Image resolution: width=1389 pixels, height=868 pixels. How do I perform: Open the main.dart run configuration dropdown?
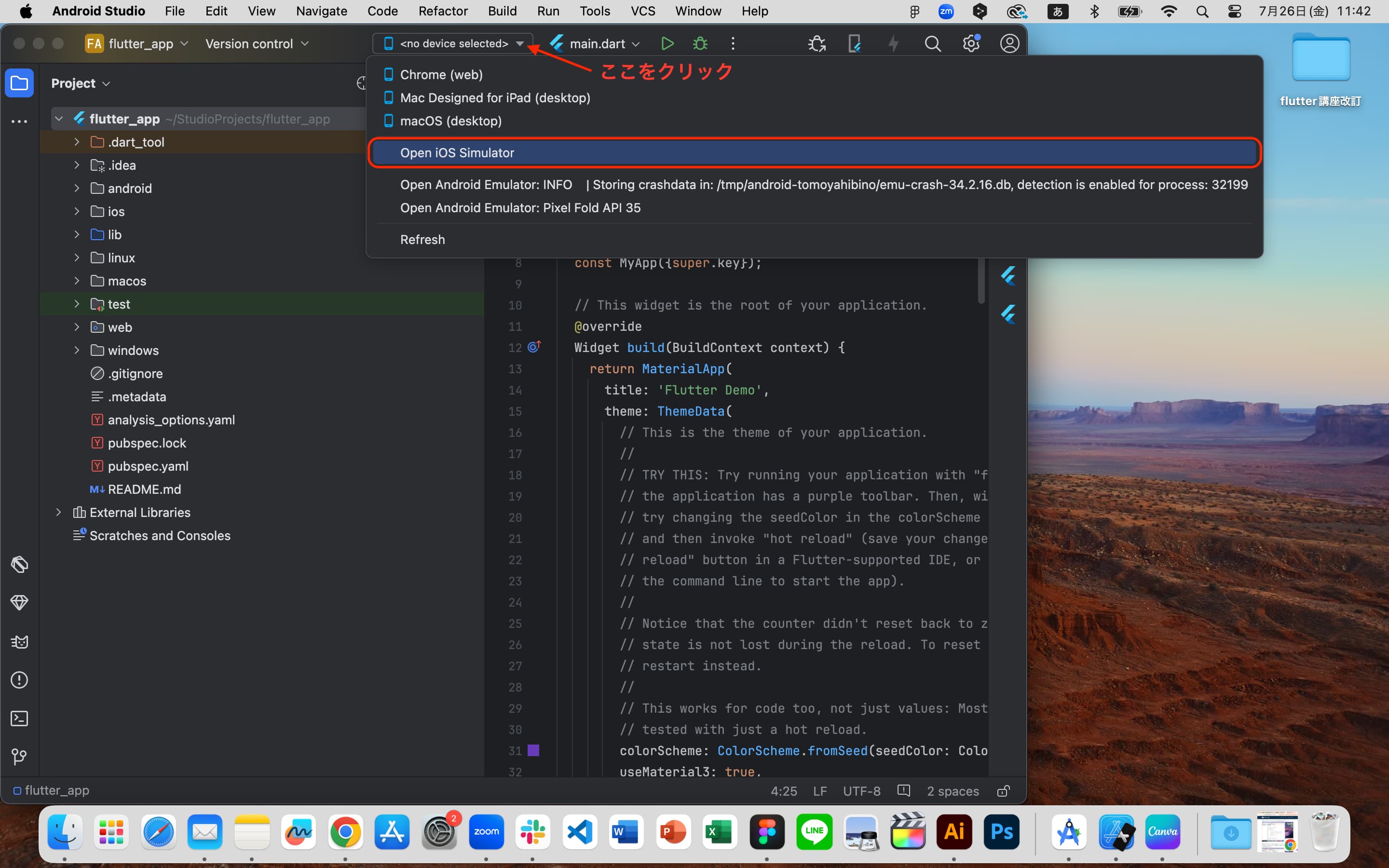pyautogui.click(x=595, y=43)
